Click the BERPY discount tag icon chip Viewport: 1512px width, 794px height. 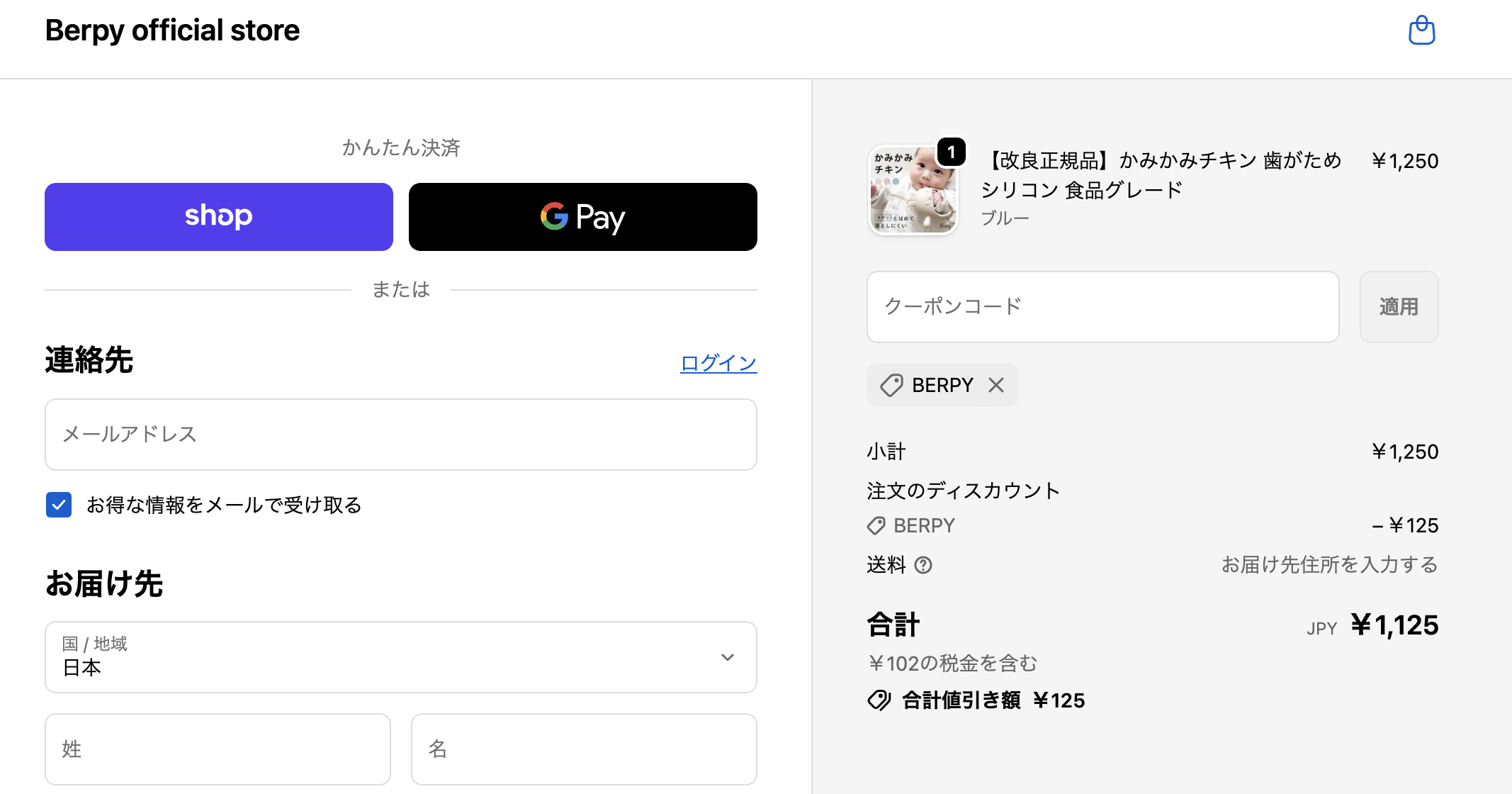tap(891, 385)
